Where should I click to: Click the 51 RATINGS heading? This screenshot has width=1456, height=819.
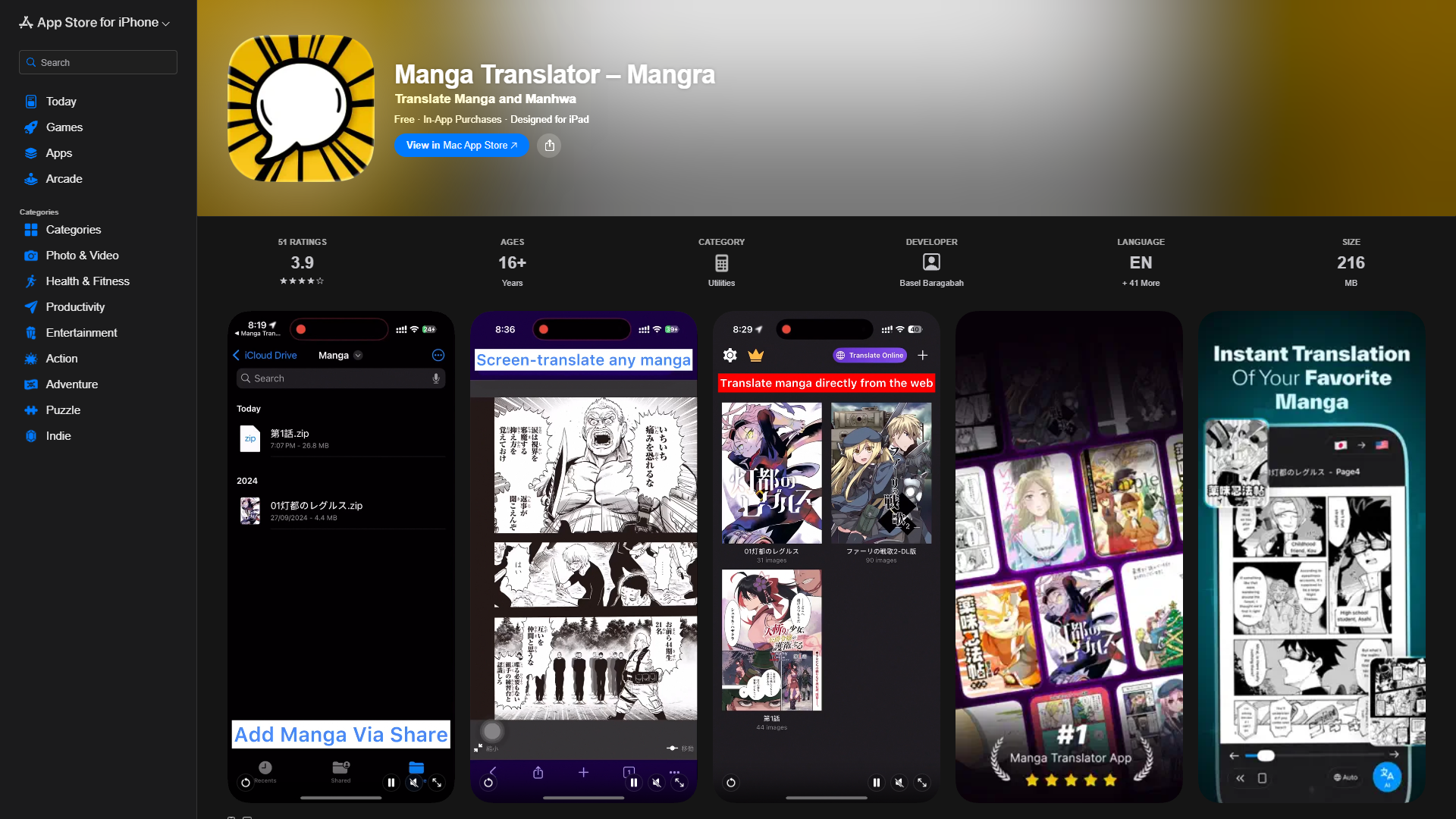tap(302, 242)
